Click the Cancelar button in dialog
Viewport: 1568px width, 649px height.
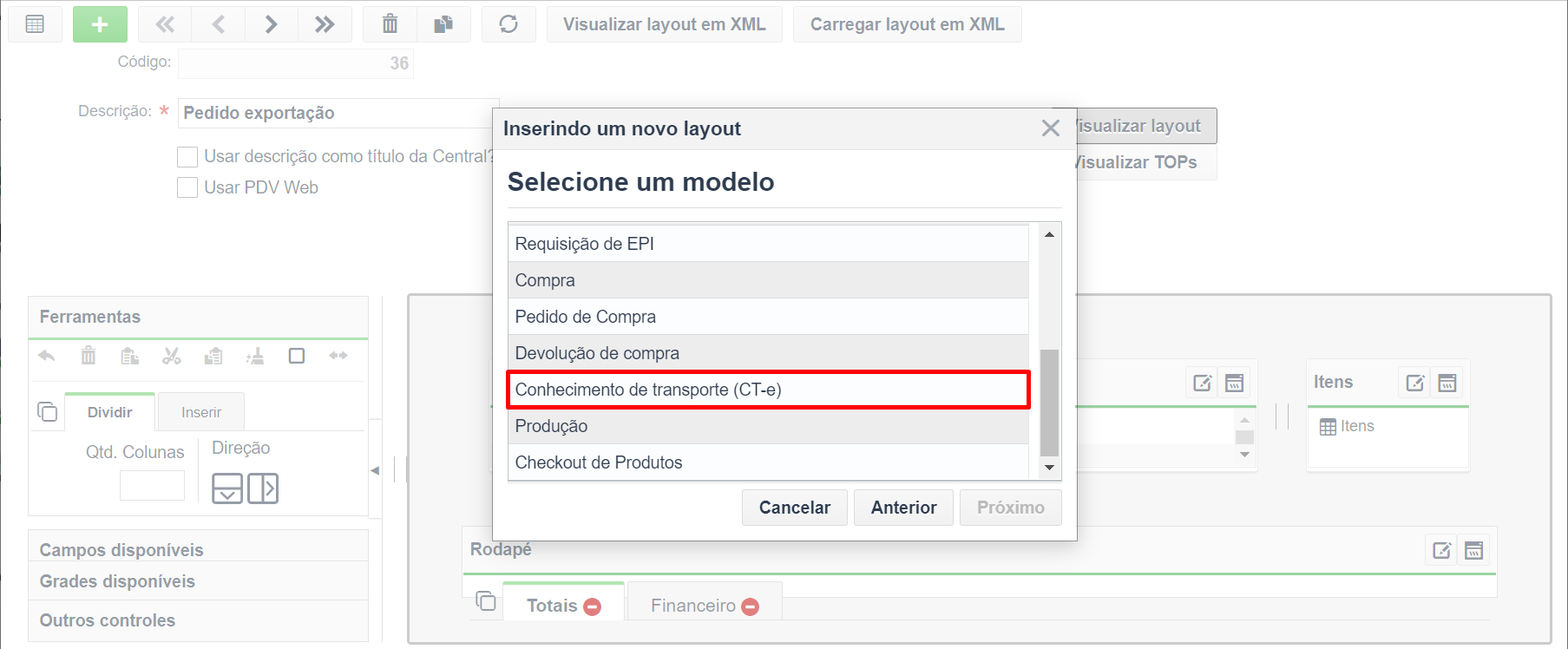(x=795, y=508)
